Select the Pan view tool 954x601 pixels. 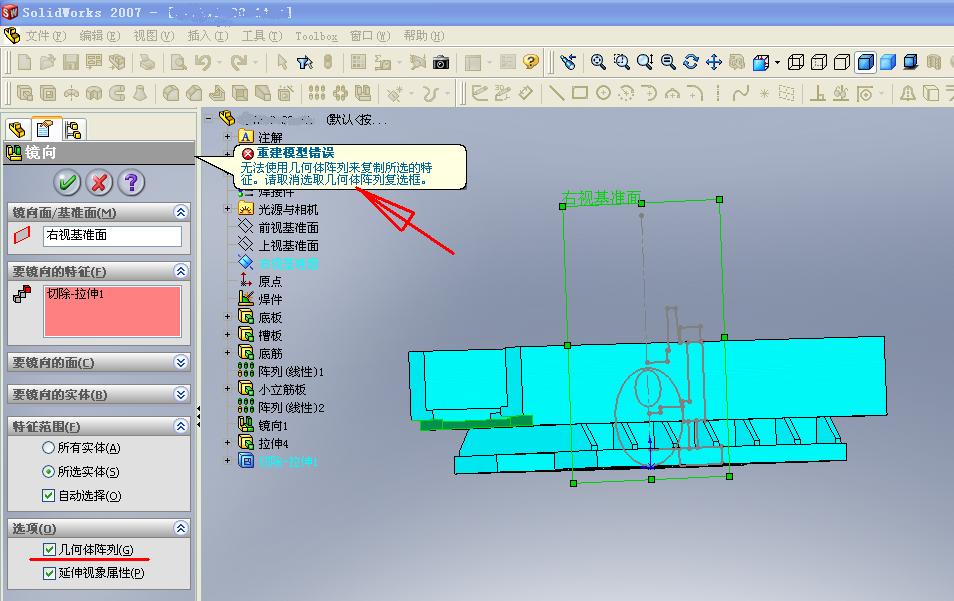714,62
